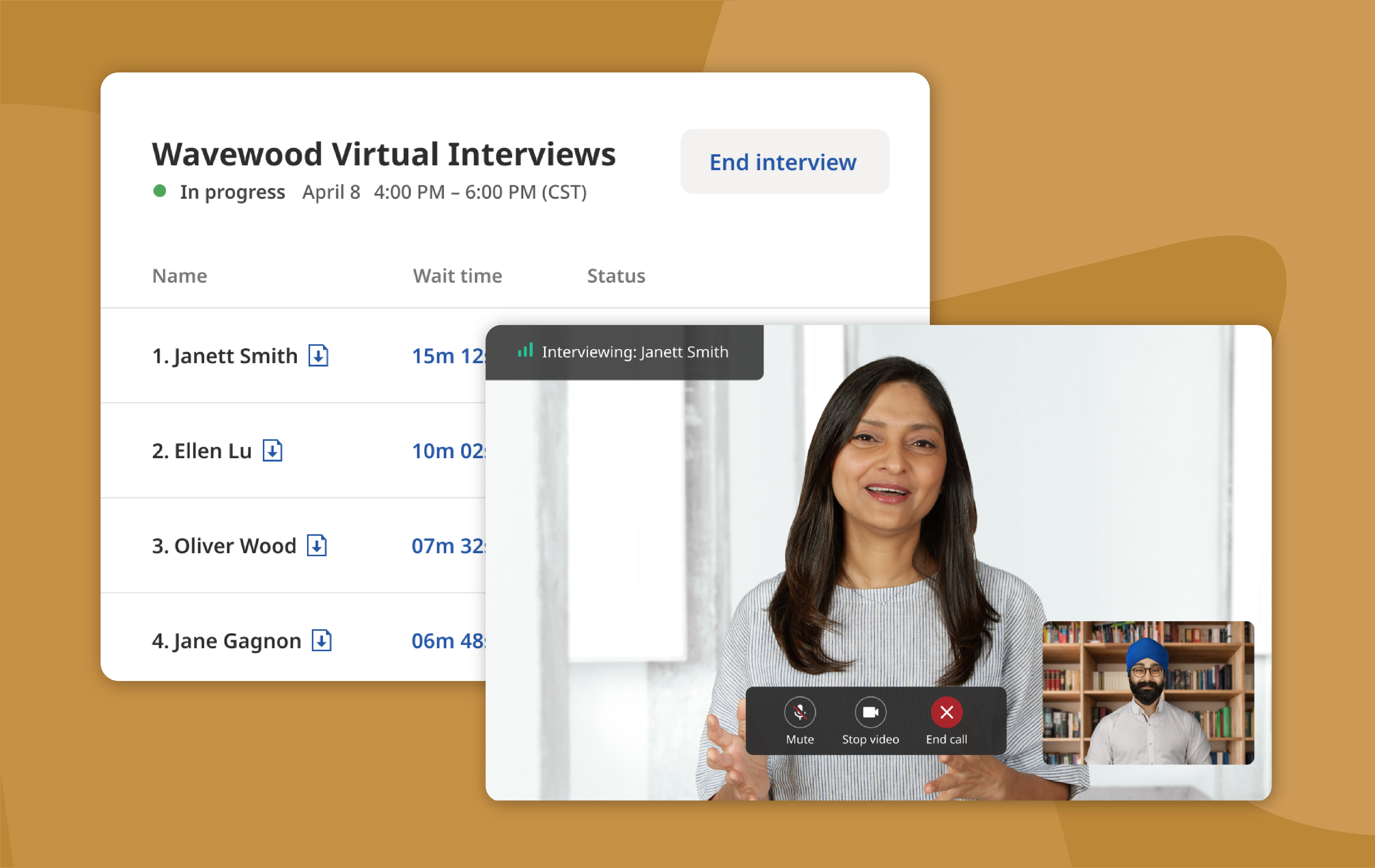Viewport: 1375px width, 868px height.
Task: Click the 10m wait time value
Action: pyautogui.click(x=449, y=451)
